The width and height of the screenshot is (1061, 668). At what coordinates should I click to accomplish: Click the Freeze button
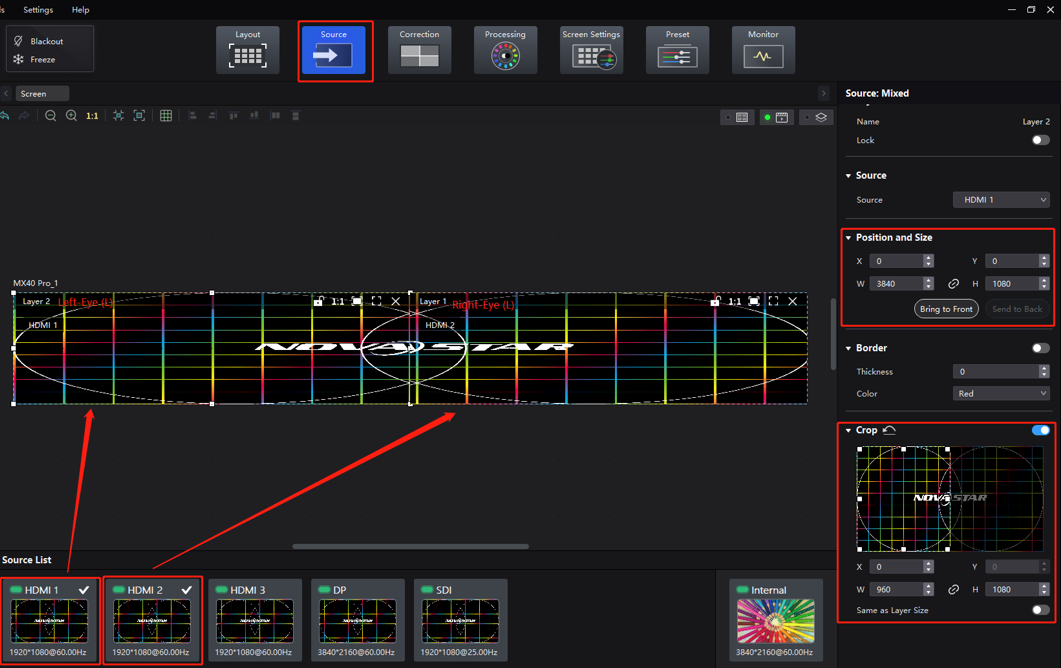35,60
